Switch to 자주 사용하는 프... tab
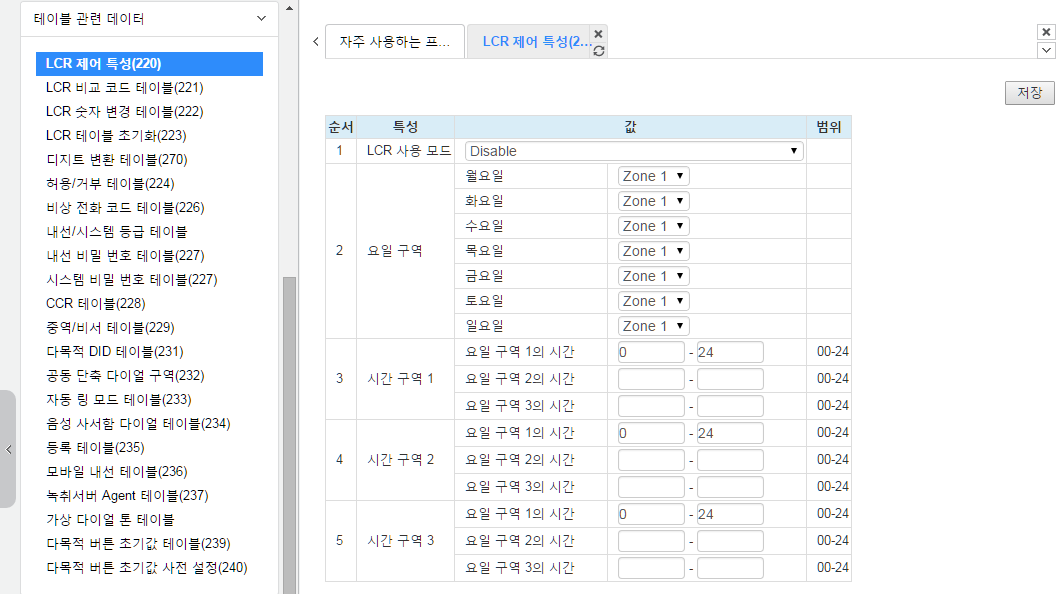 click(x=395, y=42)
